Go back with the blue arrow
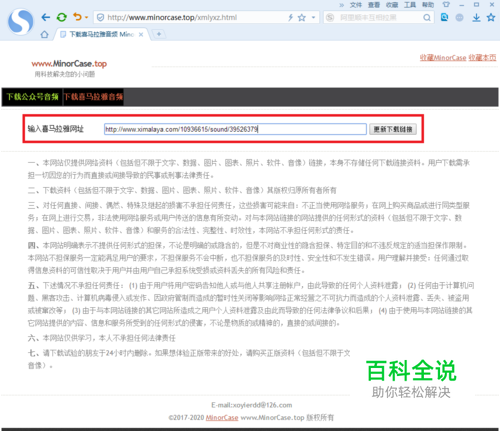 tap(46, 17)
